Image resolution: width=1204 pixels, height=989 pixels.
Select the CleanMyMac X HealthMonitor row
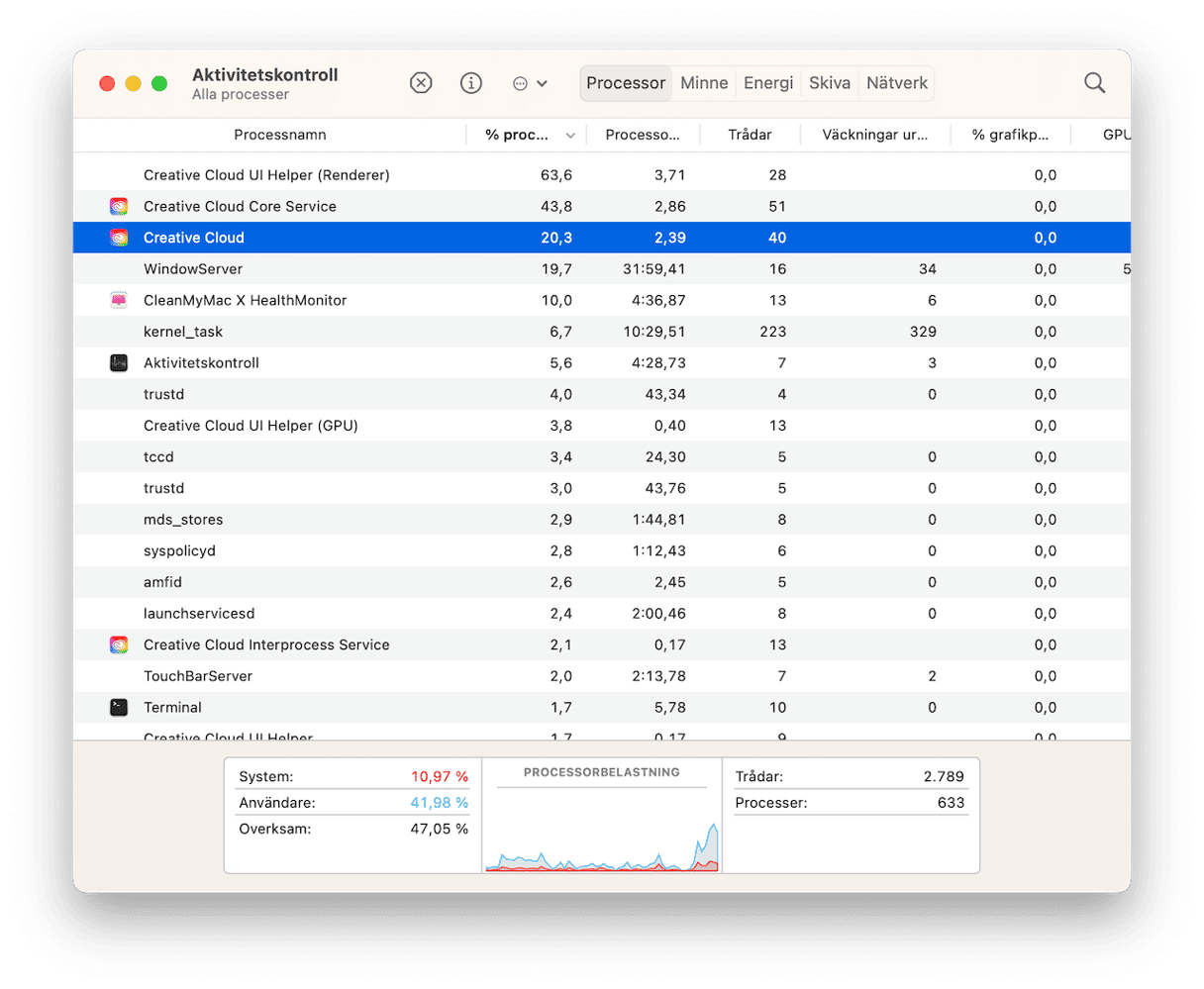(602, 300)
